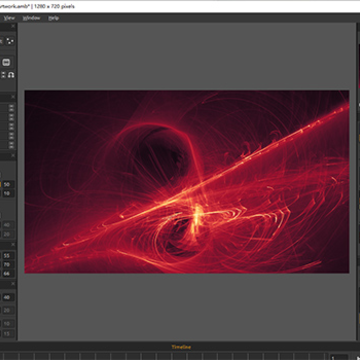
Task: Close the panel holding values 55, 70, 66
Action: click(13, 245)
